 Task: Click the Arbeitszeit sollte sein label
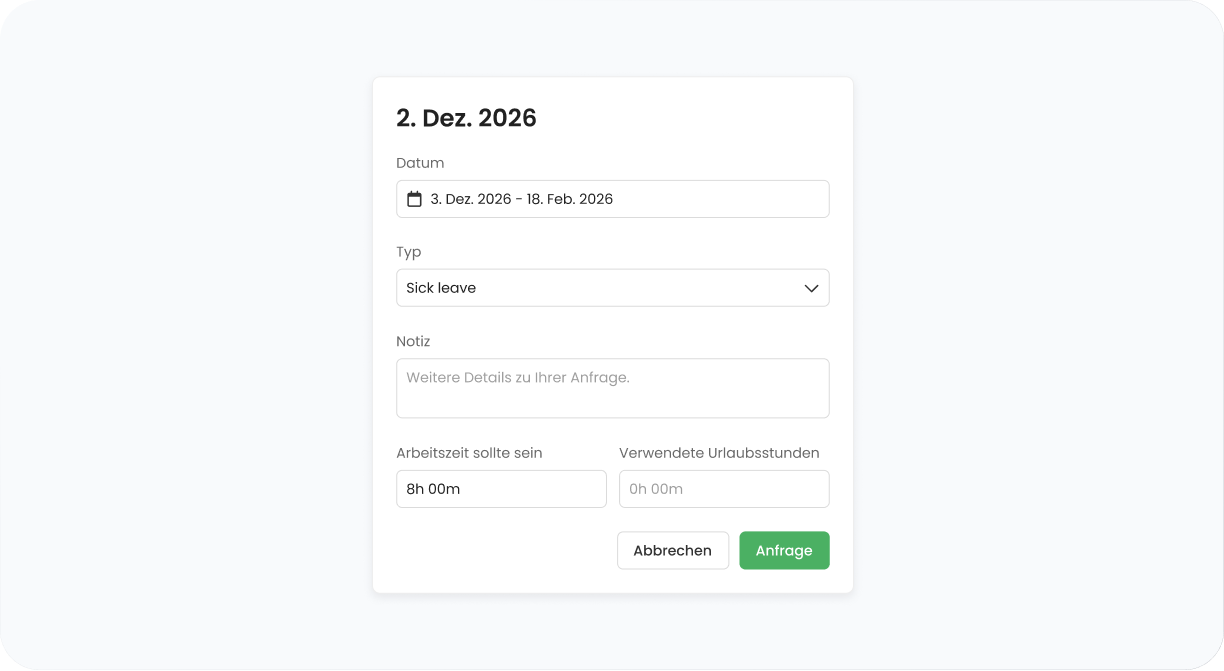click(x=469, y=453)
